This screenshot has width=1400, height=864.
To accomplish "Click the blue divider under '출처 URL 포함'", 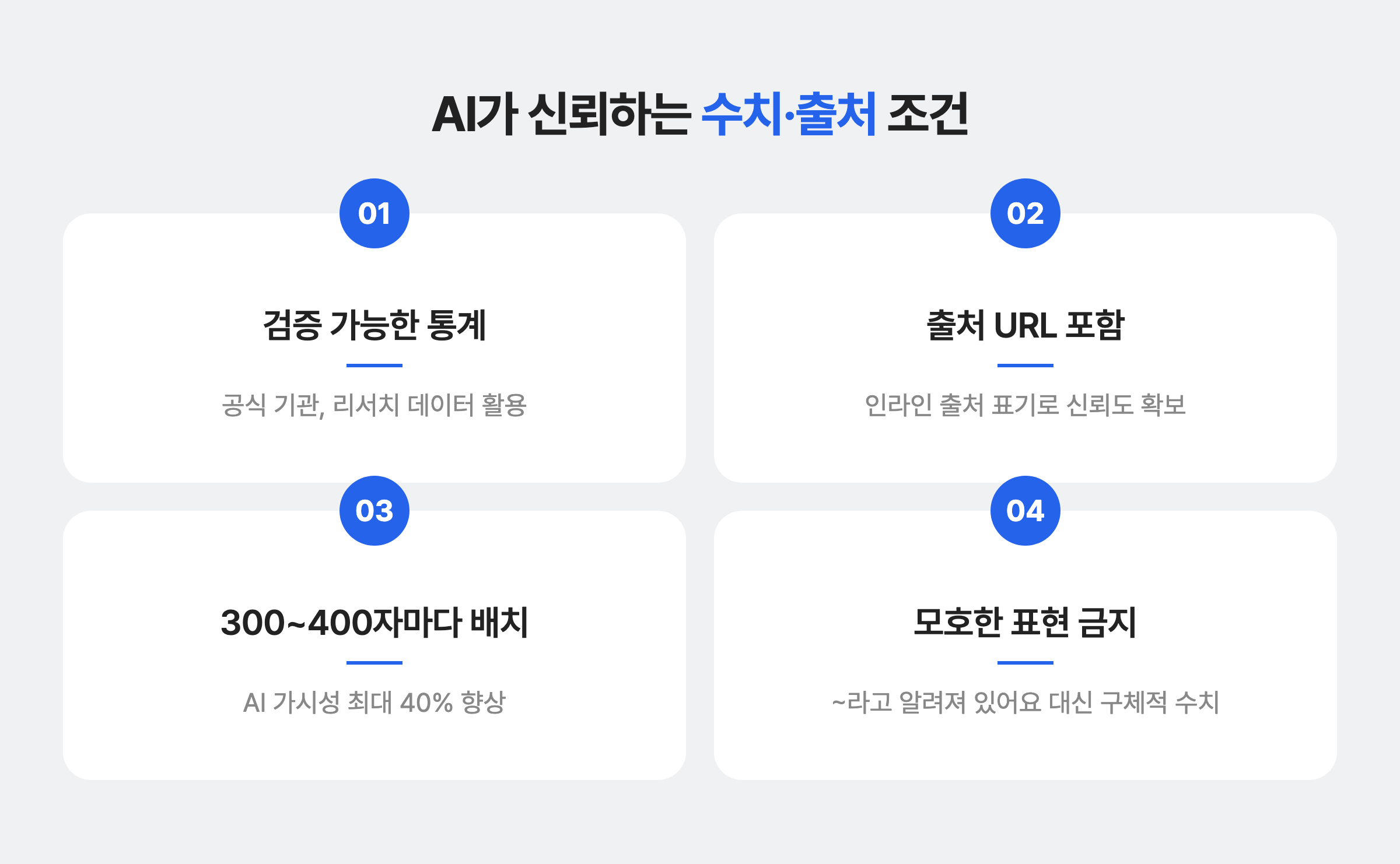I will click(x=1025, y=366).
